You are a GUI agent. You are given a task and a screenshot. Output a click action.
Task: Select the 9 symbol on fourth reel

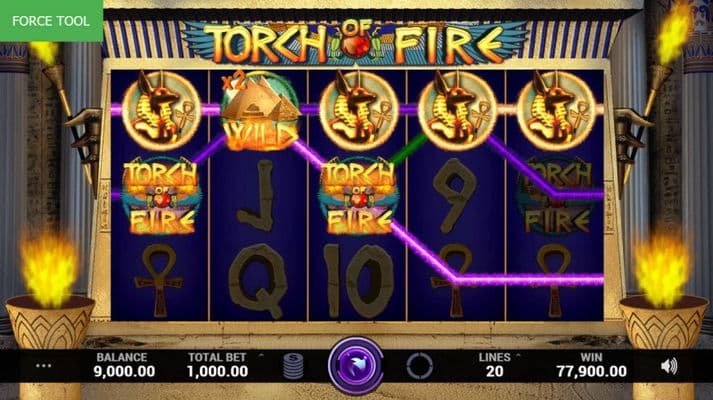[x=455, y=195]
